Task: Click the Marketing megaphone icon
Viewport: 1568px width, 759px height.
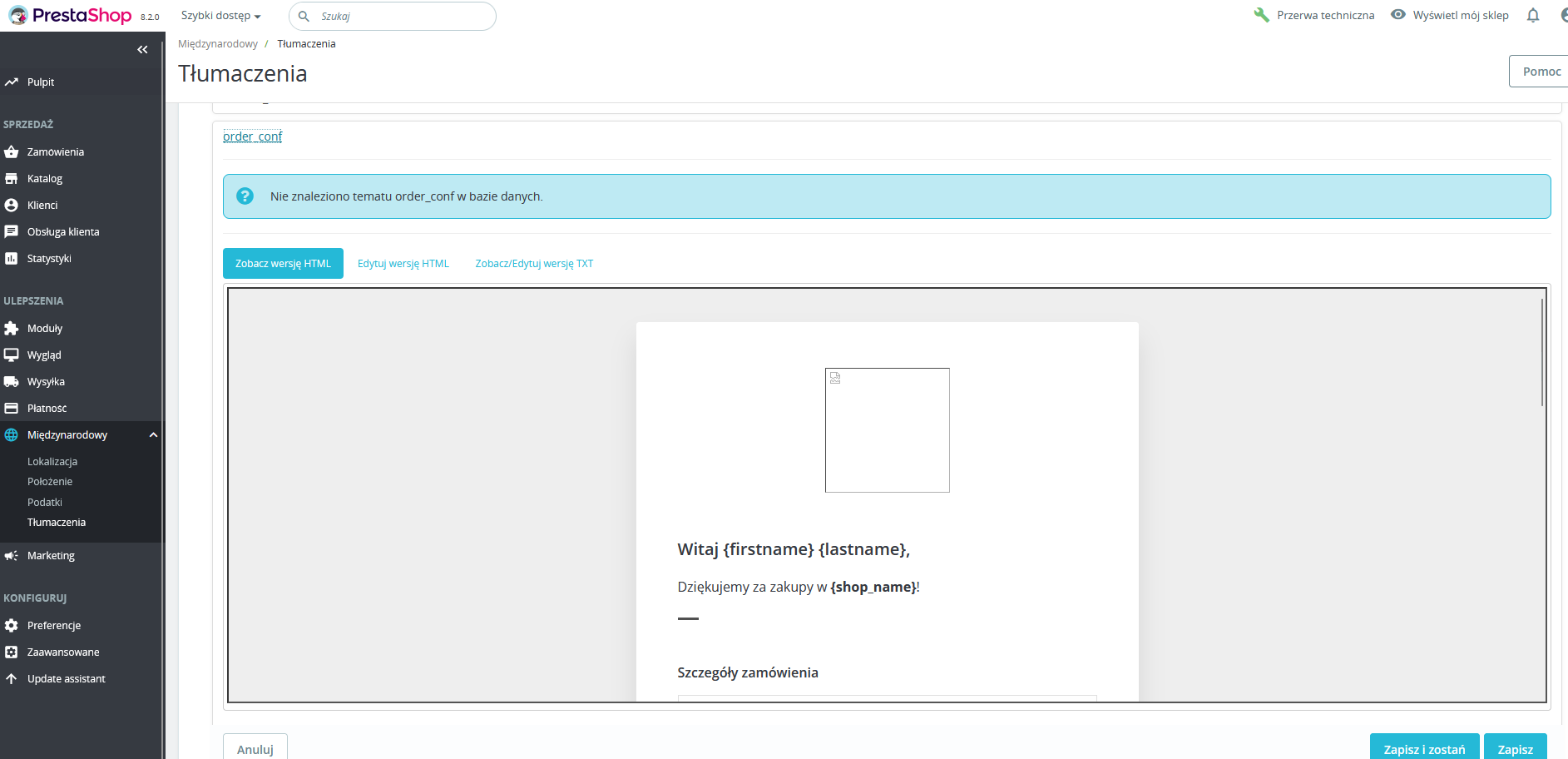Action: point(12,556)
